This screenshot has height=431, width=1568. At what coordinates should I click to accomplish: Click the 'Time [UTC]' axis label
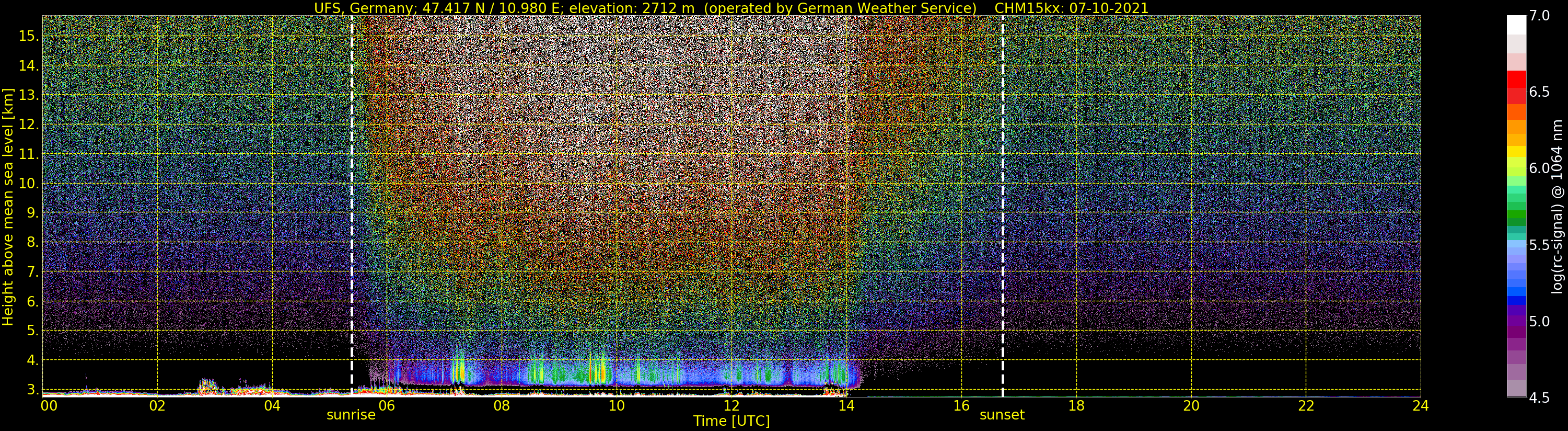731,421
